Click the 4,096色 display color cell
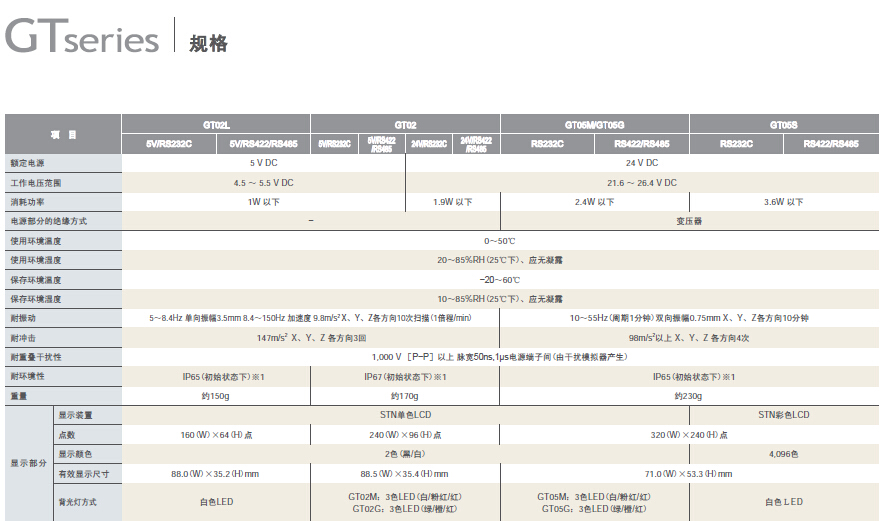Viewport: 885px width, 521px height. [x=783, y=454]
